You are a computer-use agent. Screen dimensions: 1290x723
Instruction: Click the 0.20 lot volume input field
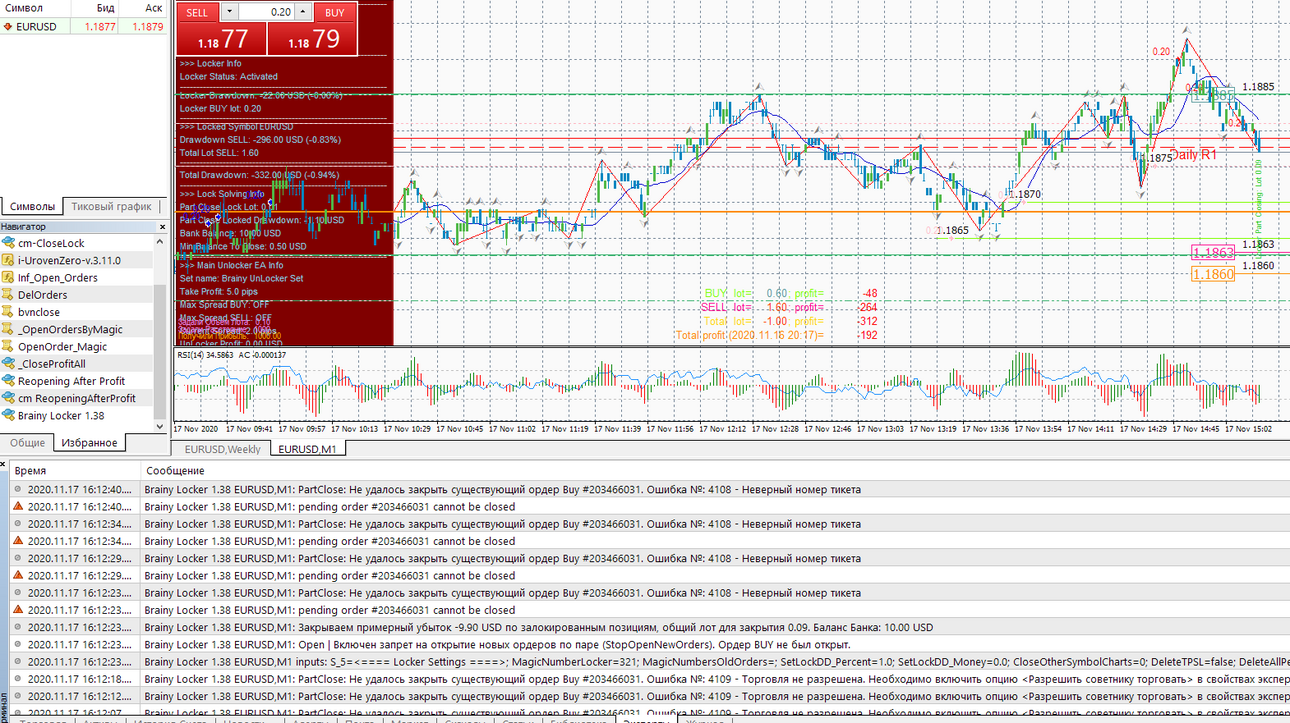[266, 12]
